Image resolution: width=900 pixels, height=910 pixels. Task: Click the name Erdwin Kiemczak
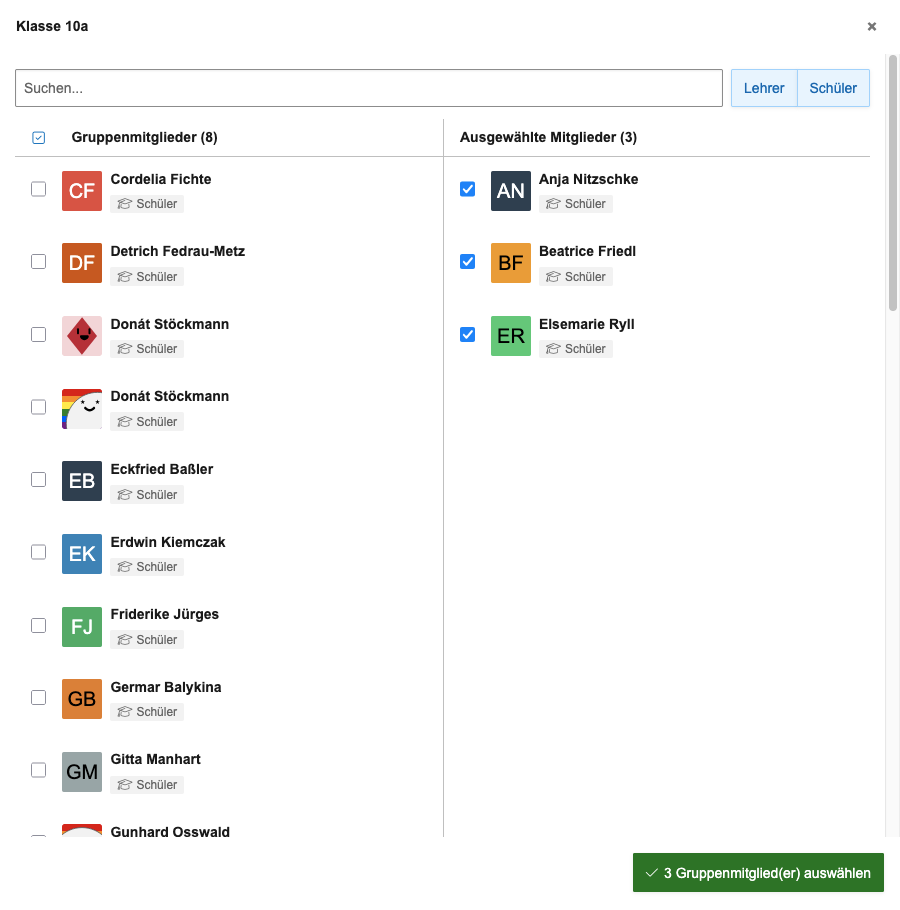(168, 542)
